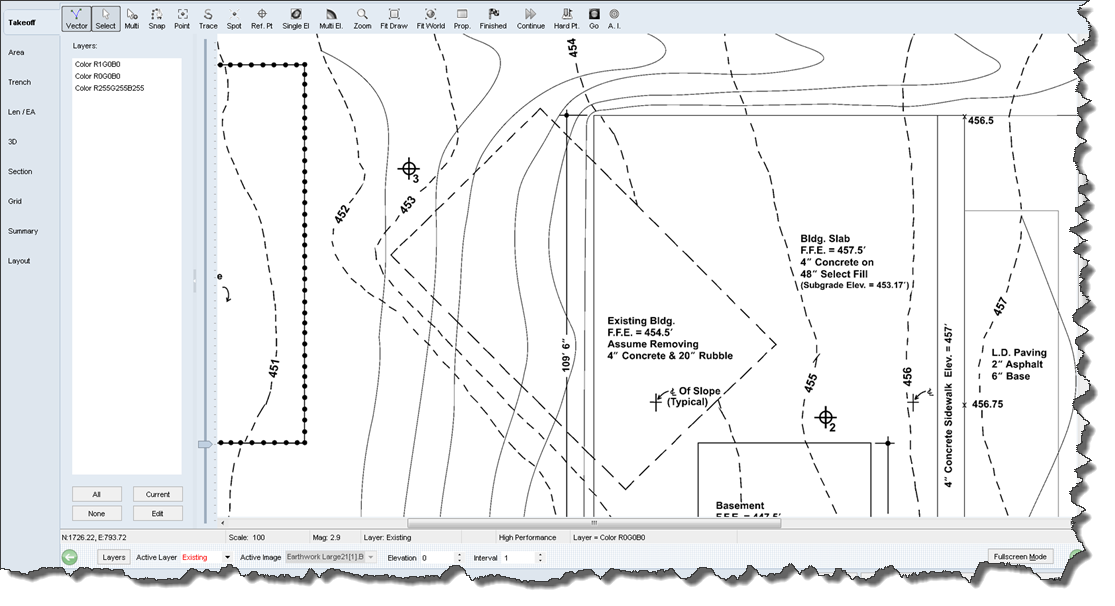1115x606 pixels.
Task: Click the Ref. Pt tool
Action: 262,18
